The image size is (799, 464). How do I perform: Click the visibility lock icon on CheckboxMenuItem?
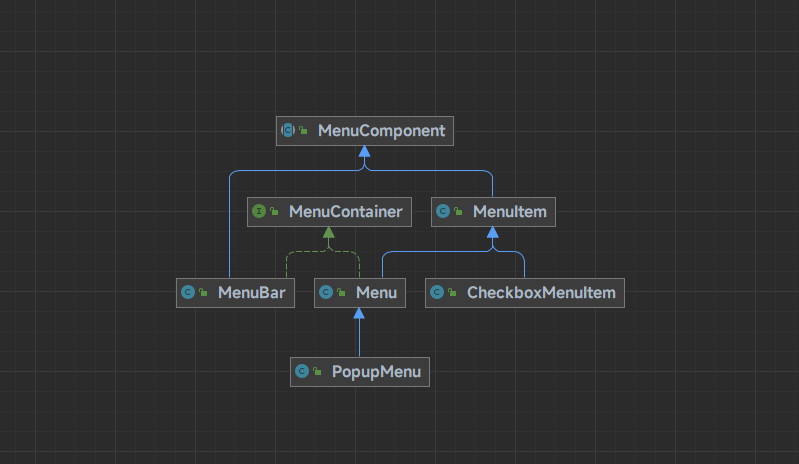(x=451, y=293)
